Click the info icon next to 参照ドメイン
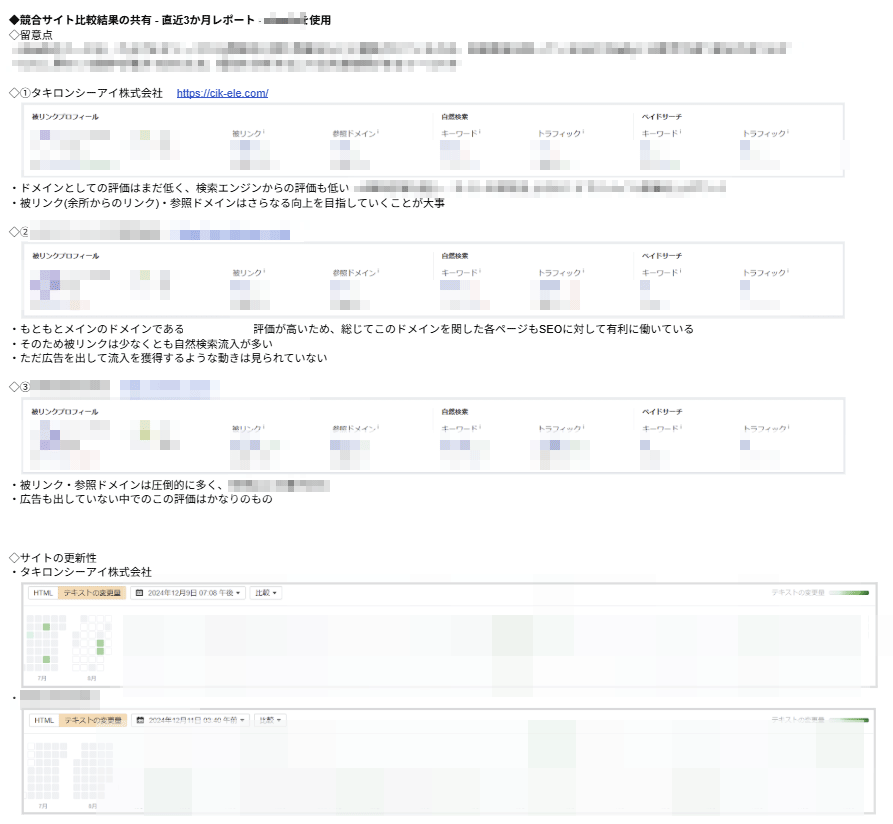 point(380,132)
